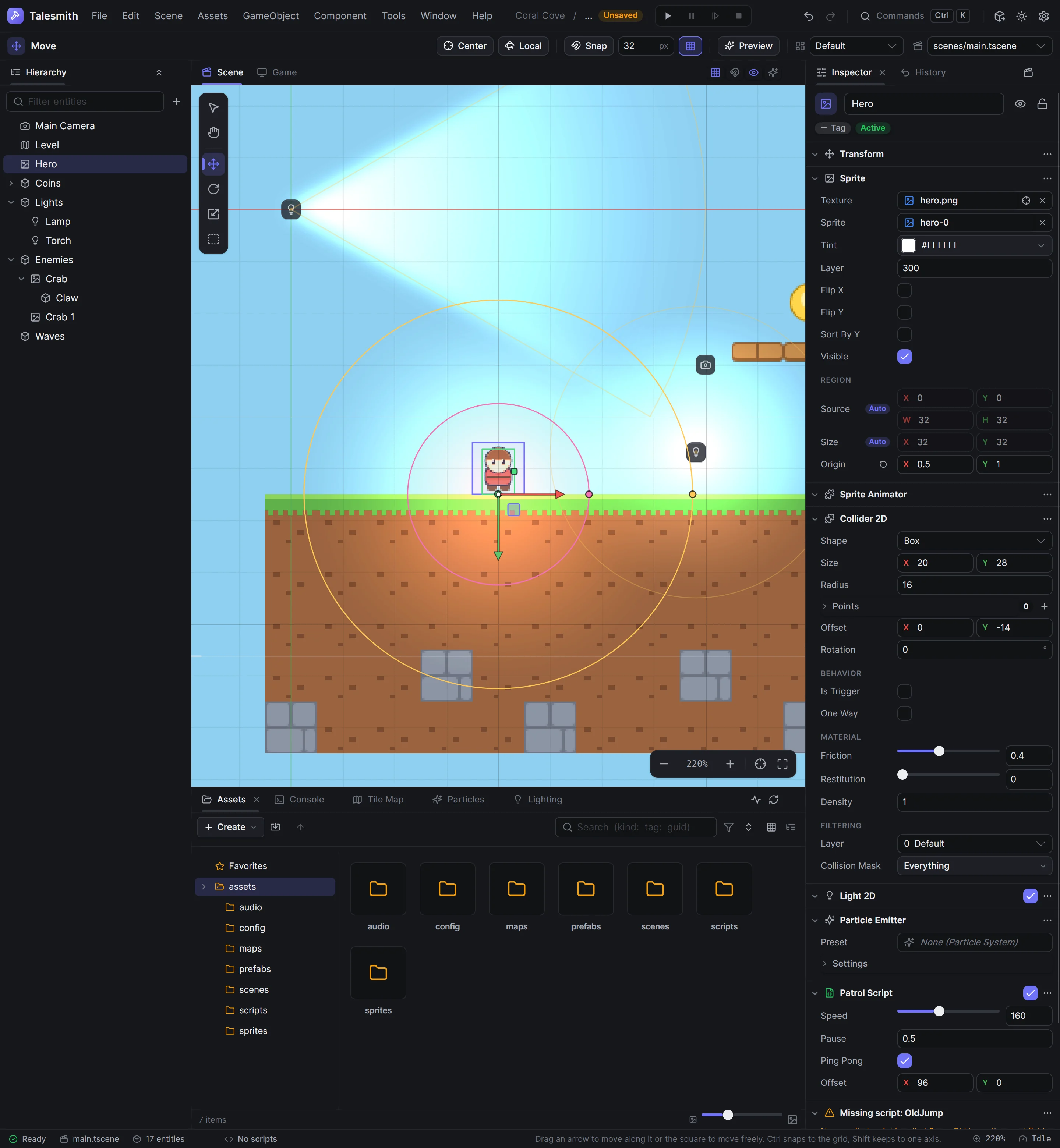Collapse the Transform component section
This screenshot has height=1148, width=1060.
pos(815,154)
